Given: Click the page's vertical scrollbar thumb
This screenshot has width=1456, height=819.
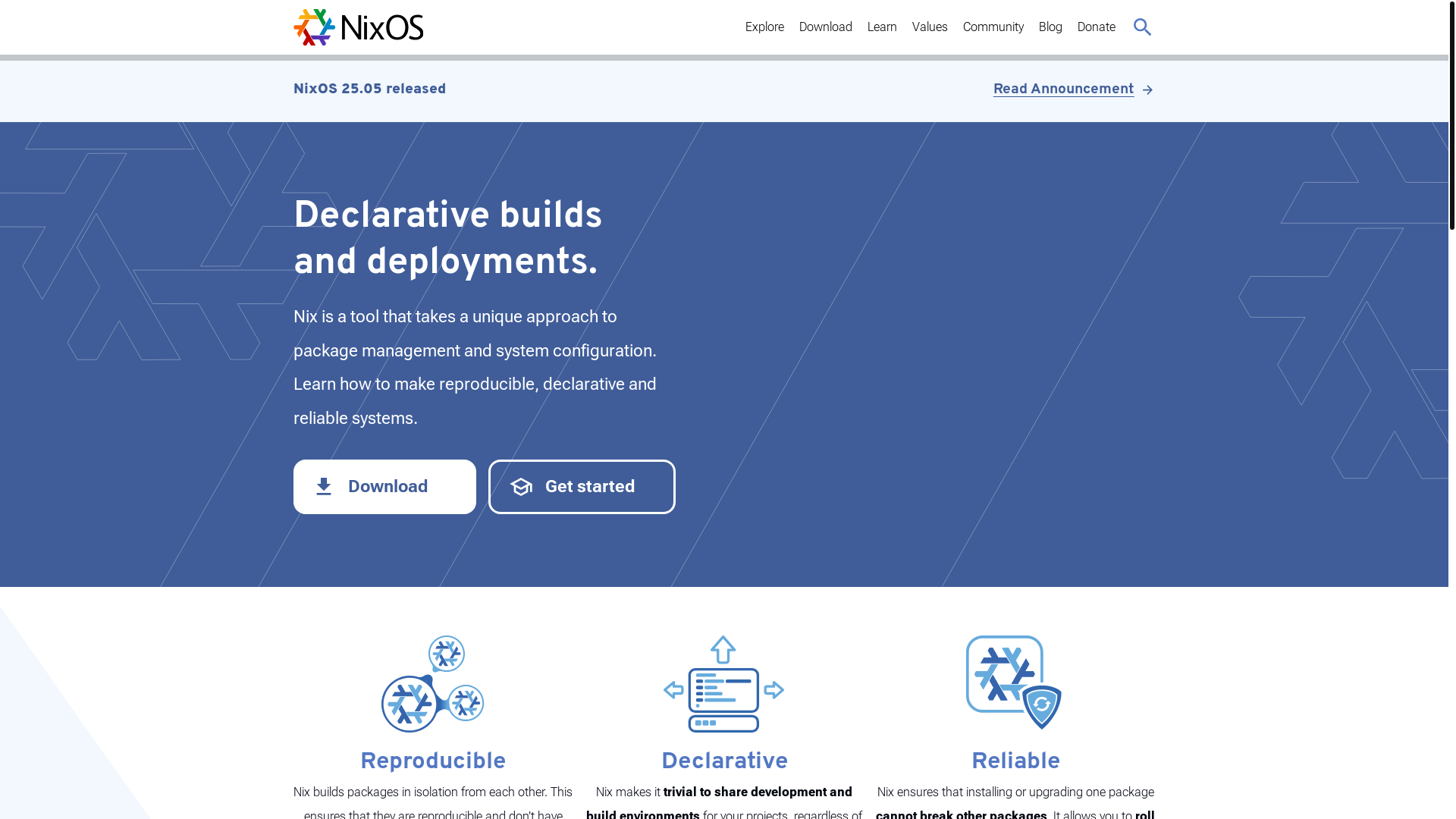Looking at the screenshot, I should point(1451,115).
